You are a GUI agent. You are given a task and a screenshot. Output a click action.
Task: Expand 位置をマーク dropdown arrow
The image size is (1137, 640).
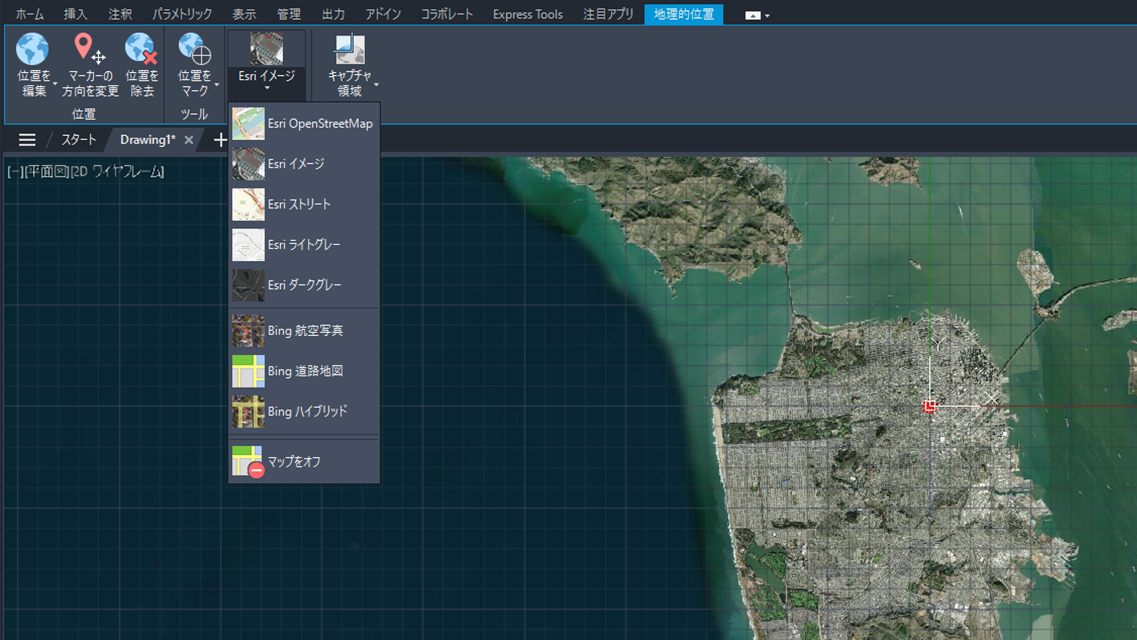[x=216, y=85]
